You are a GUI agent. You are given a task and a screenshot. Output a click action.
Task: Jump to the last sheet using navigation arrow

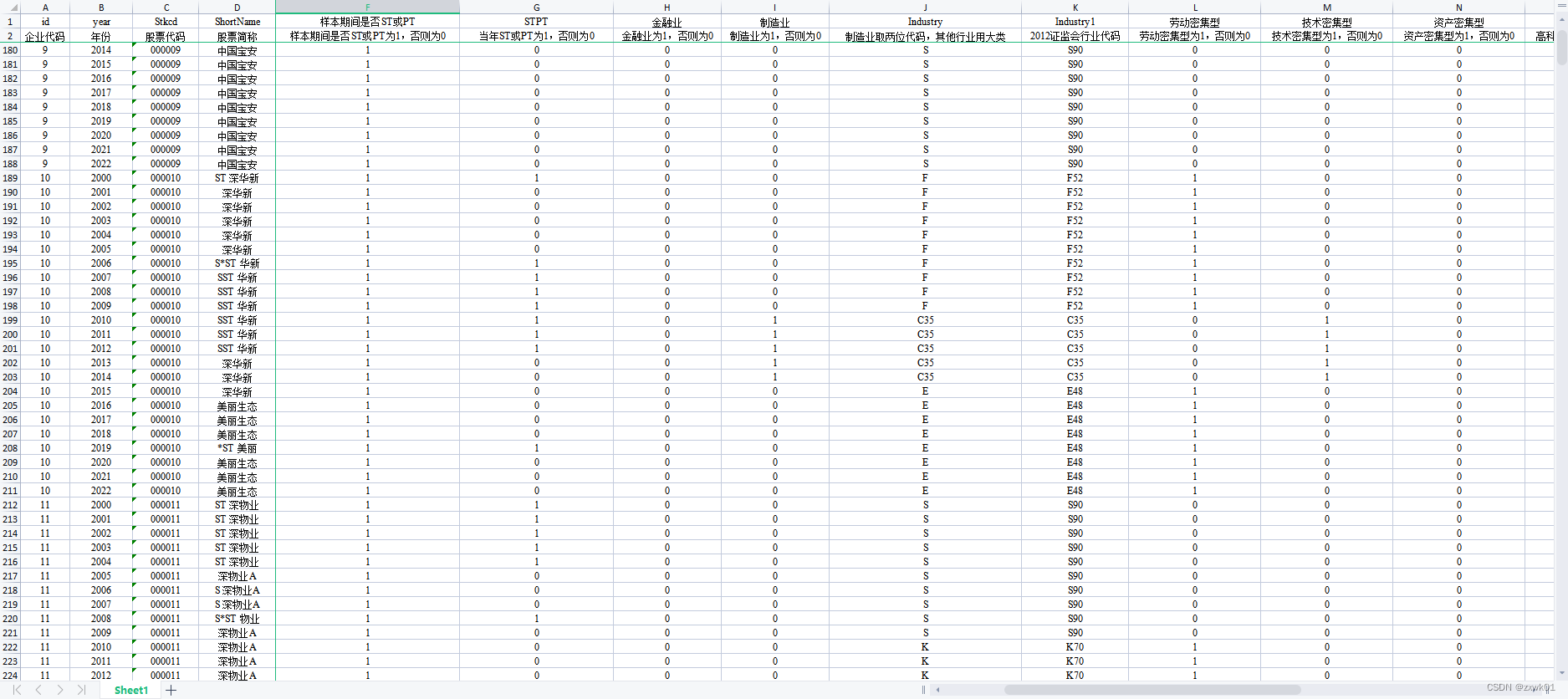[x=81, y=690]
